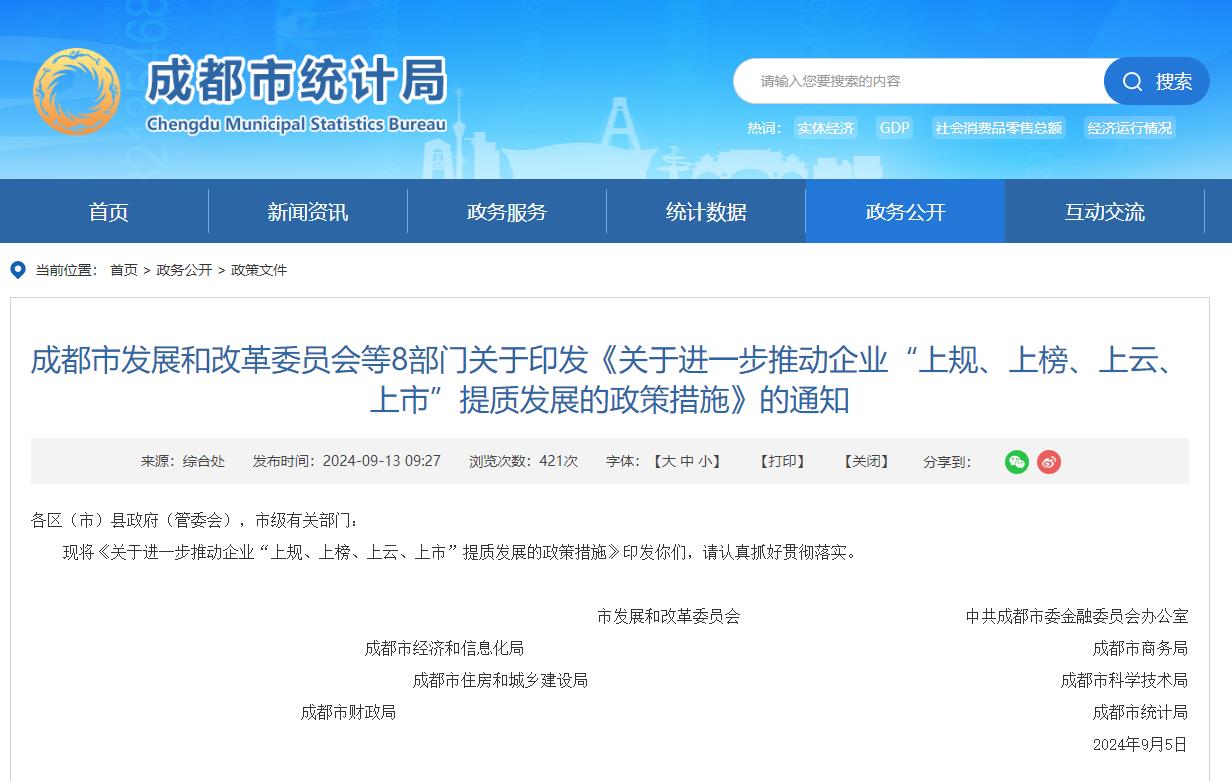Click body sentence beginning 现将《关于进一步推动企业

461,553
